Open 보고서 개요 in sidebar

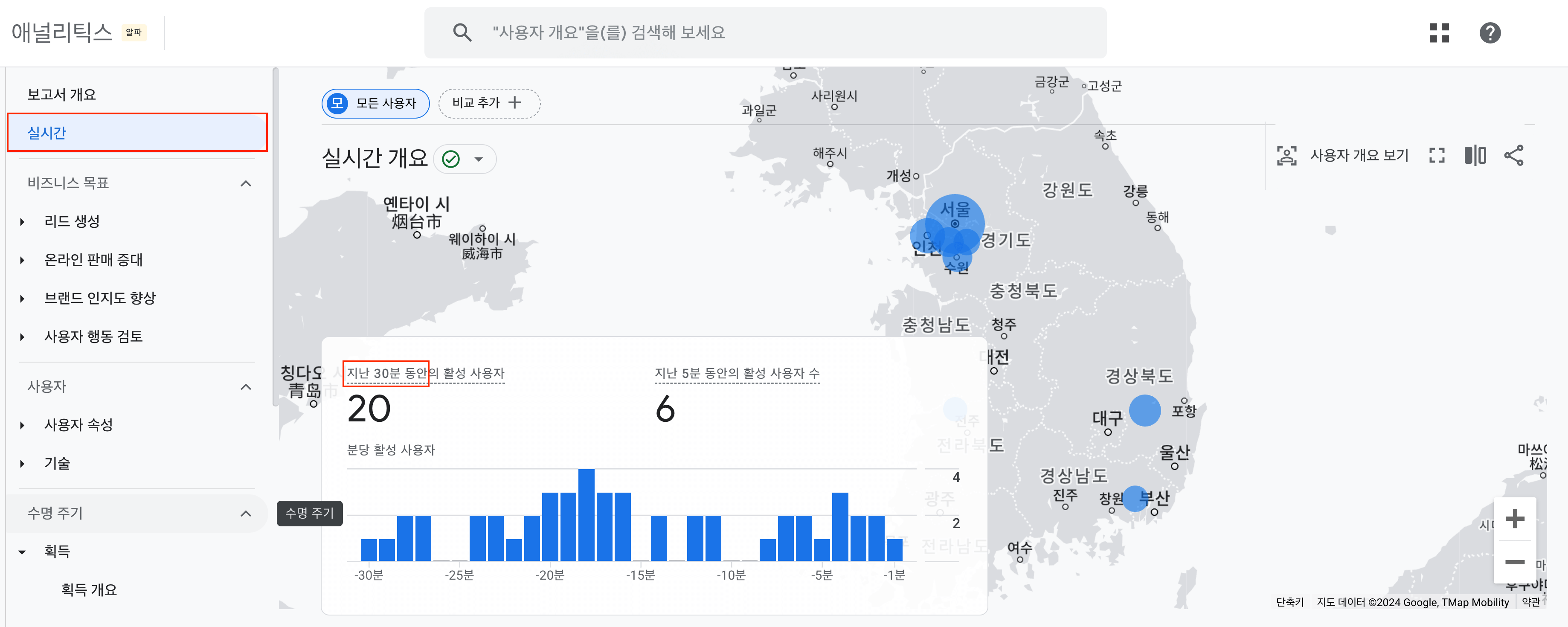tap(61, 94)
